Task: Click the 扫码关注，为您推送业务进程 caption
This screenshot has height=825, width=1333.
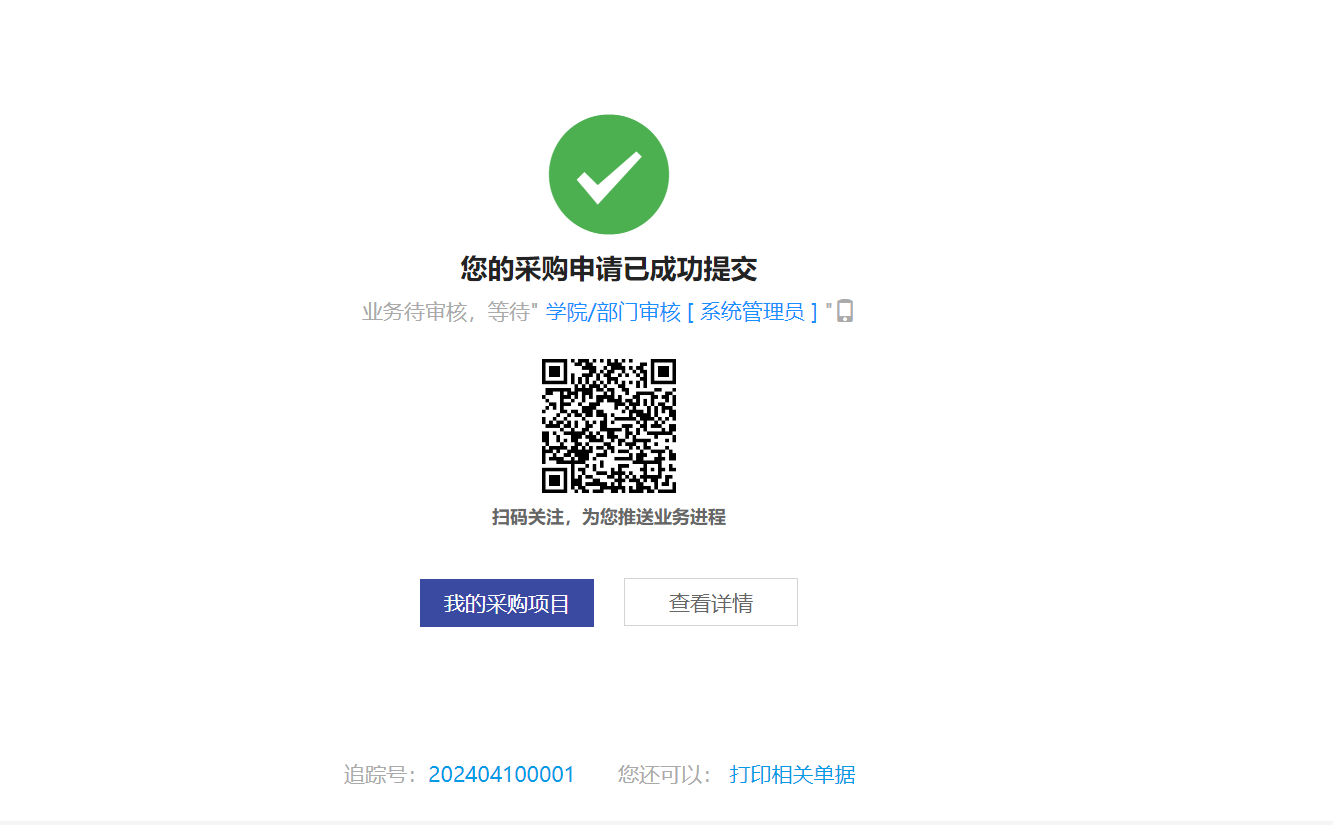Action: click(x=608, y=517)
